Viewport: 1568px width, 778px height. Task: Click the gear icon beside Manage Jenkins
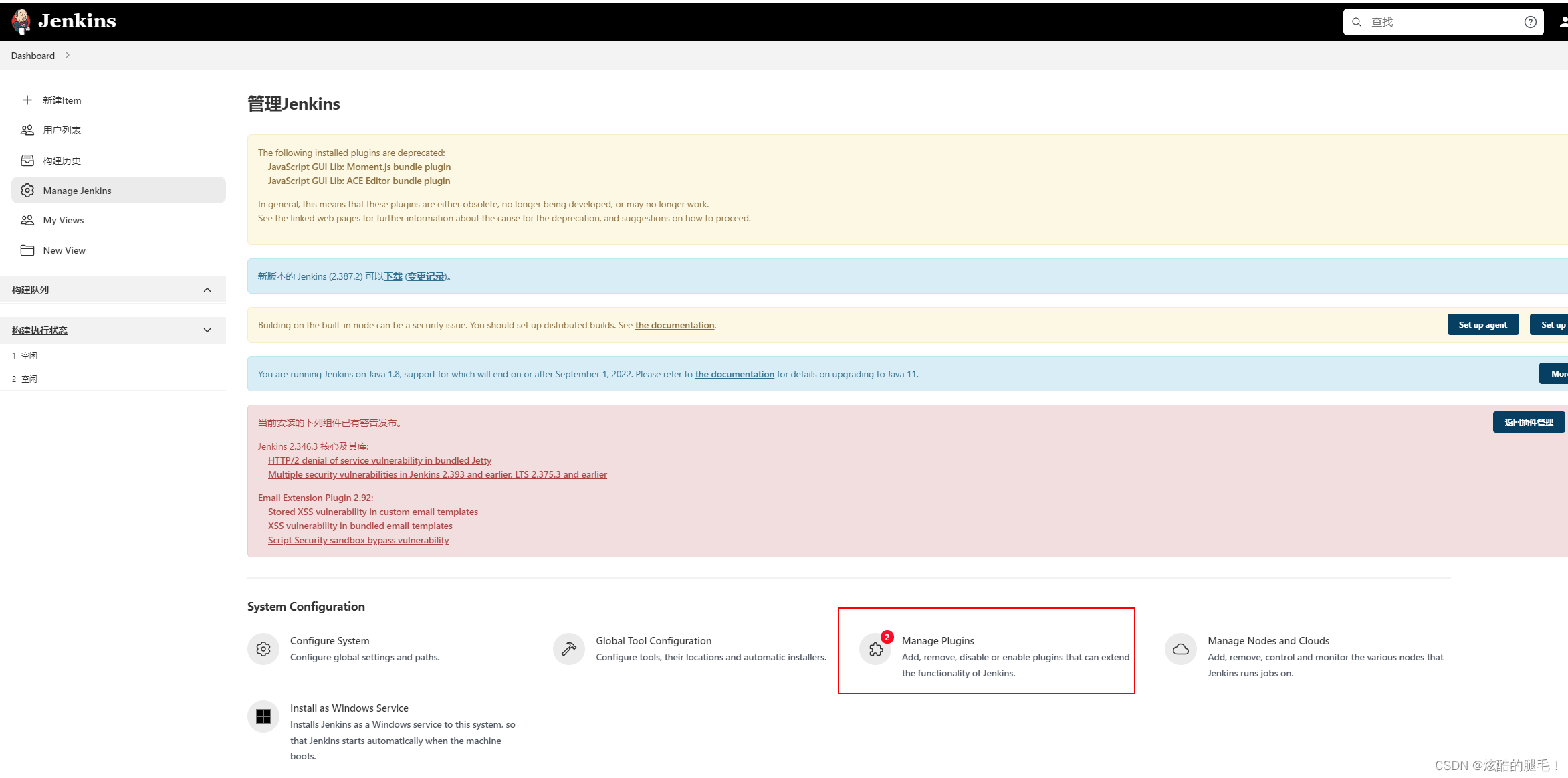[27, 191]
